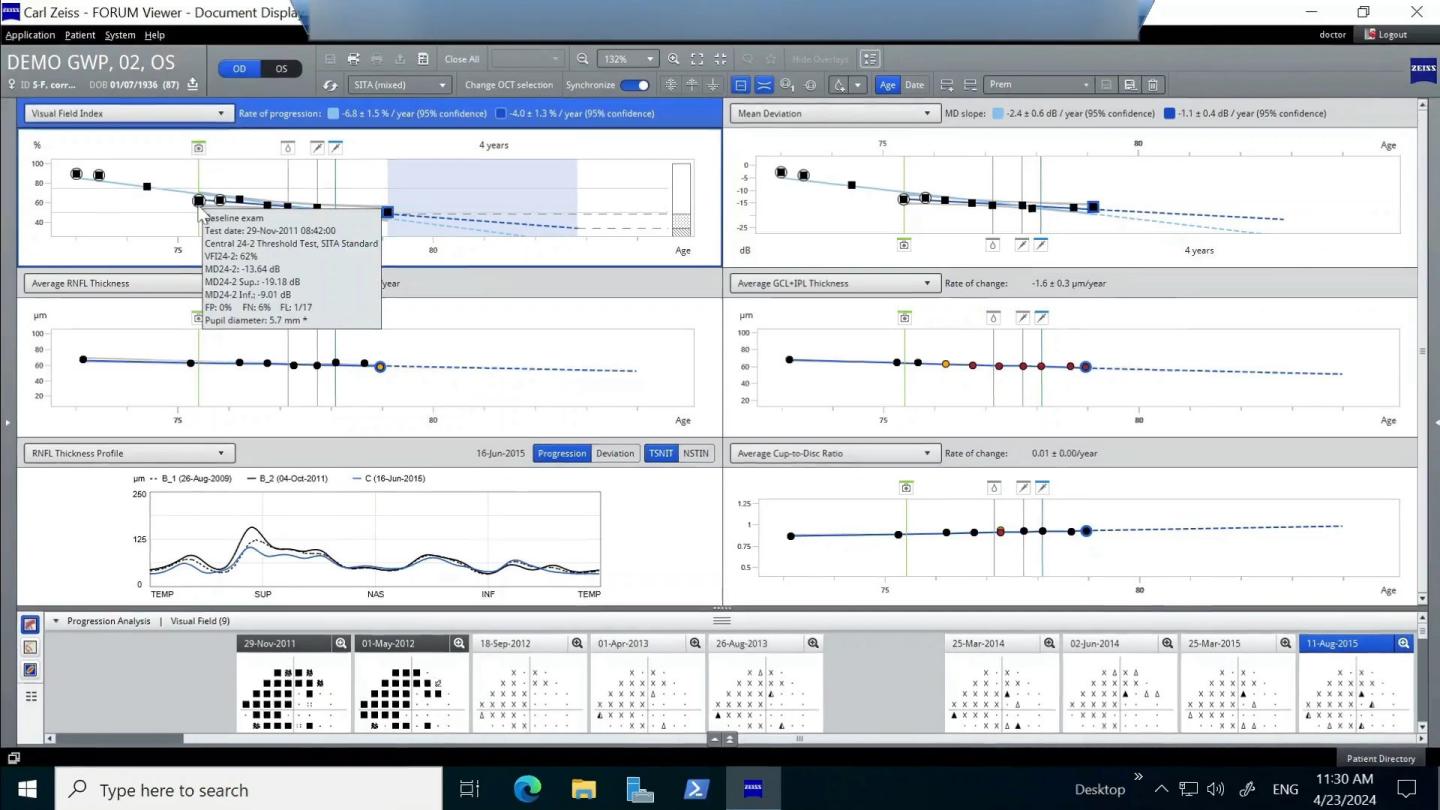Click the zoom-in magnifier icon
The width and height of the screenshot is (1440, 810).
(x=673, y=58)
